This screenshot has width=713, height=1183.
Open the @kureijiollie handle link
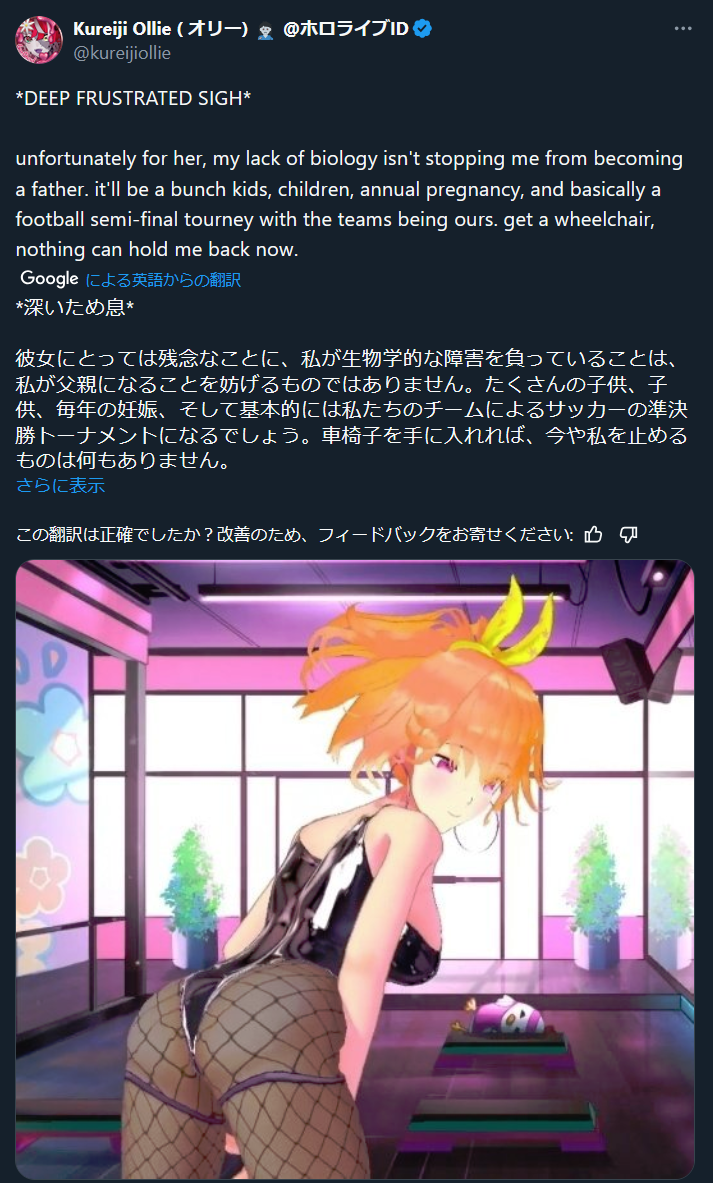(x=121, y=53)
